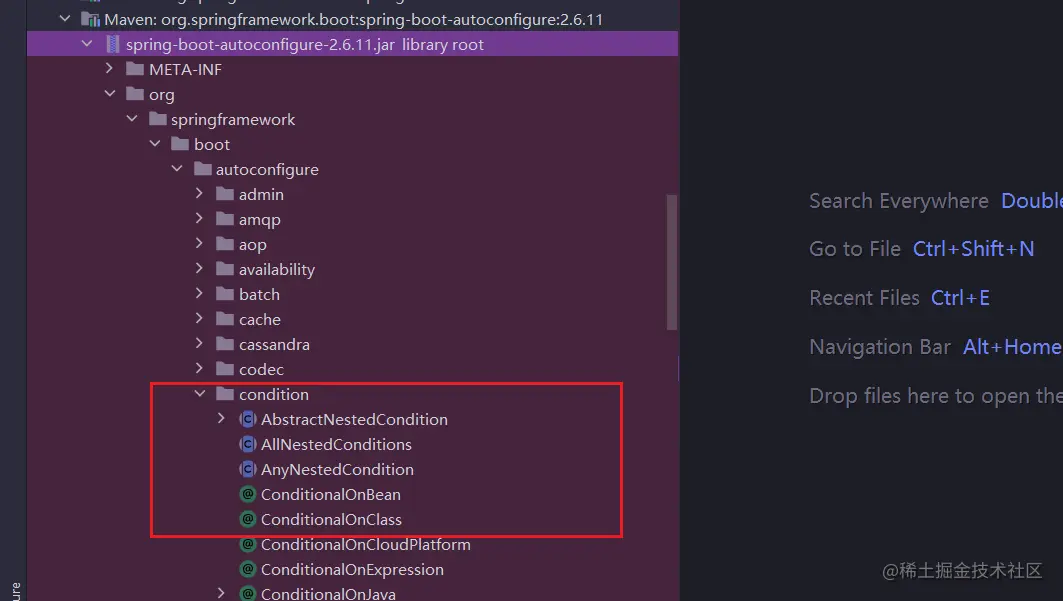Expand the codec package arrow
1063x601 pixels.
(x=199, y=369)
